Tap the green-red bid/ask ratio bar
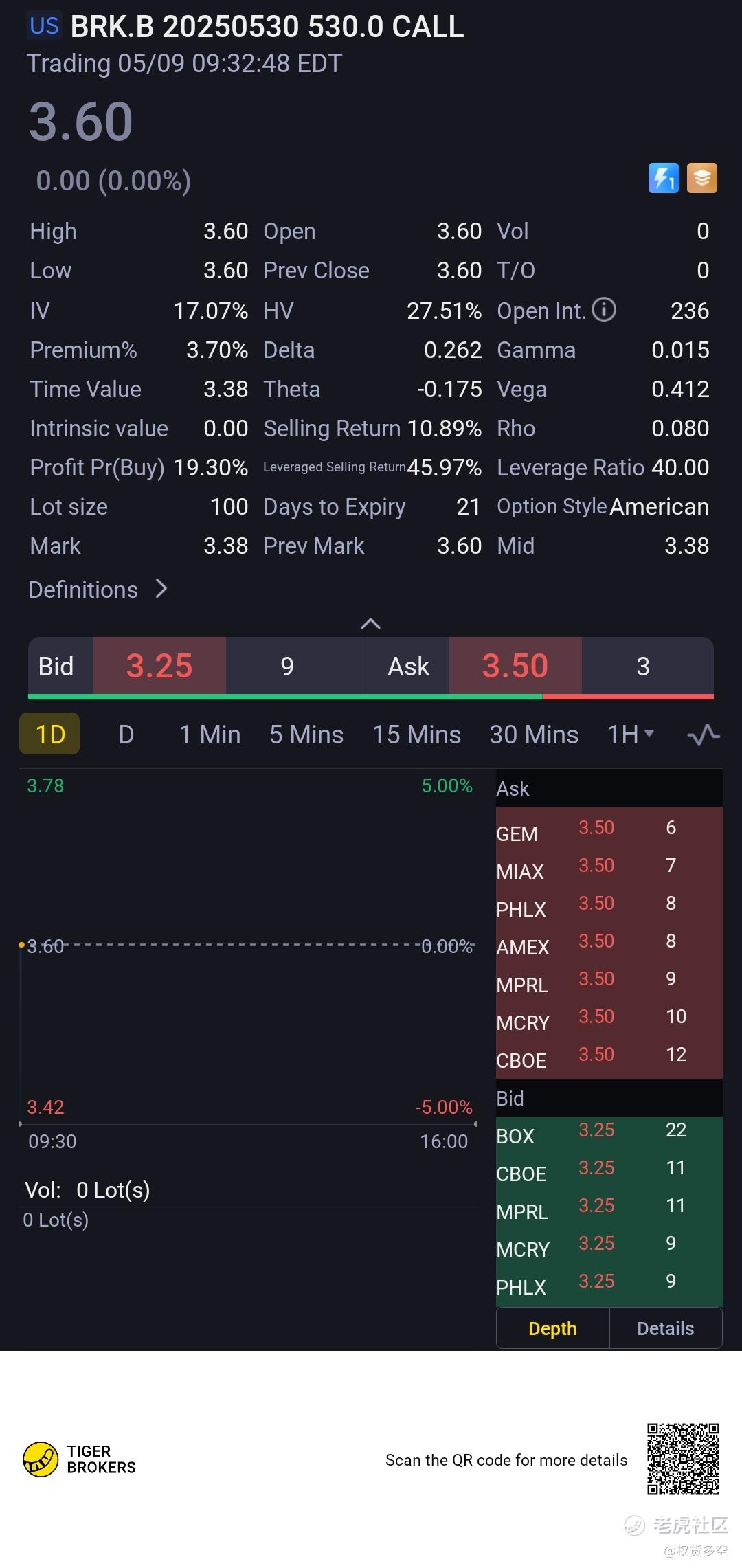Screen dimensions: 742x1568 370,697
